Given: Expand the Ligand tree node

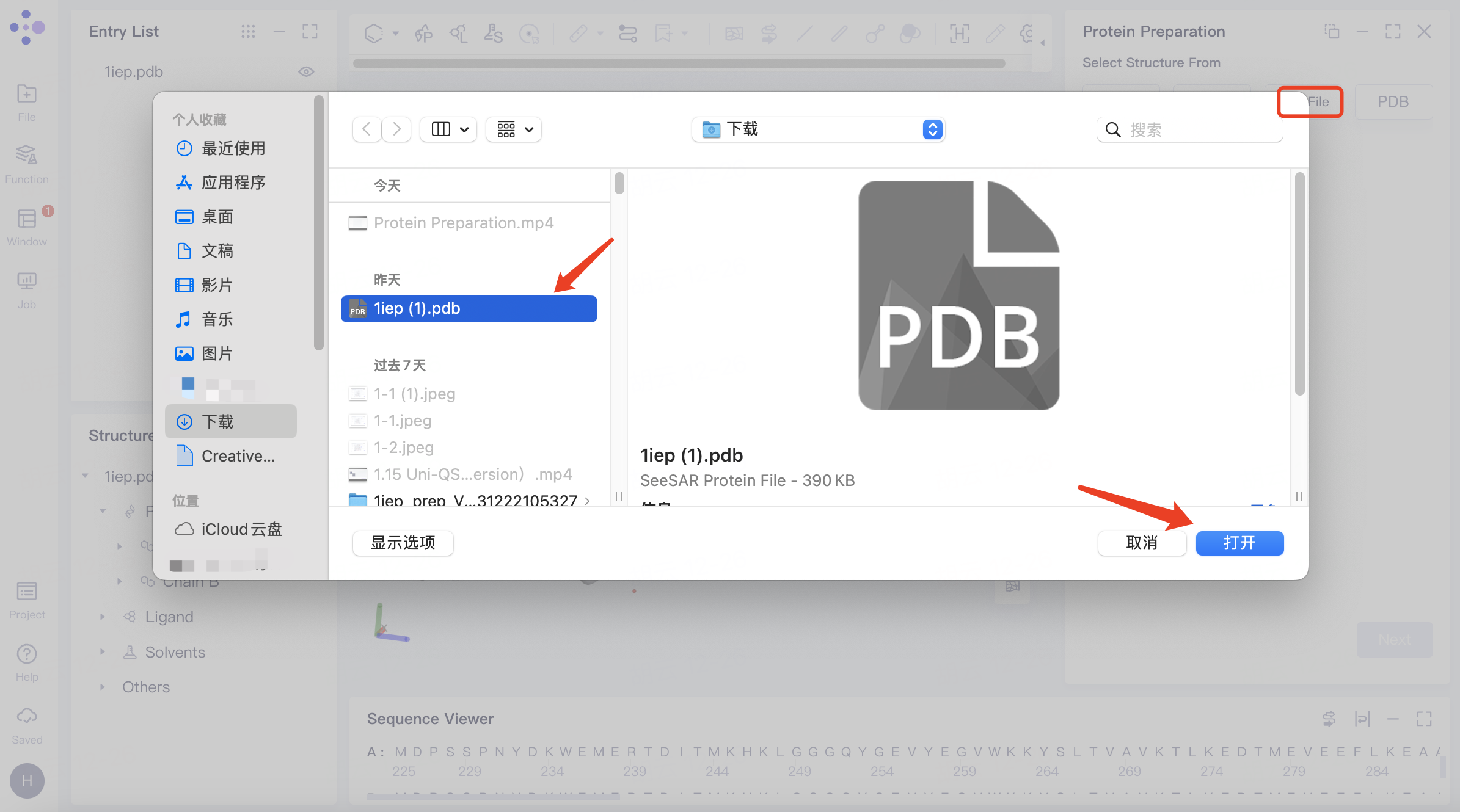Looking at the screenshot, I should tap(103, 617).
